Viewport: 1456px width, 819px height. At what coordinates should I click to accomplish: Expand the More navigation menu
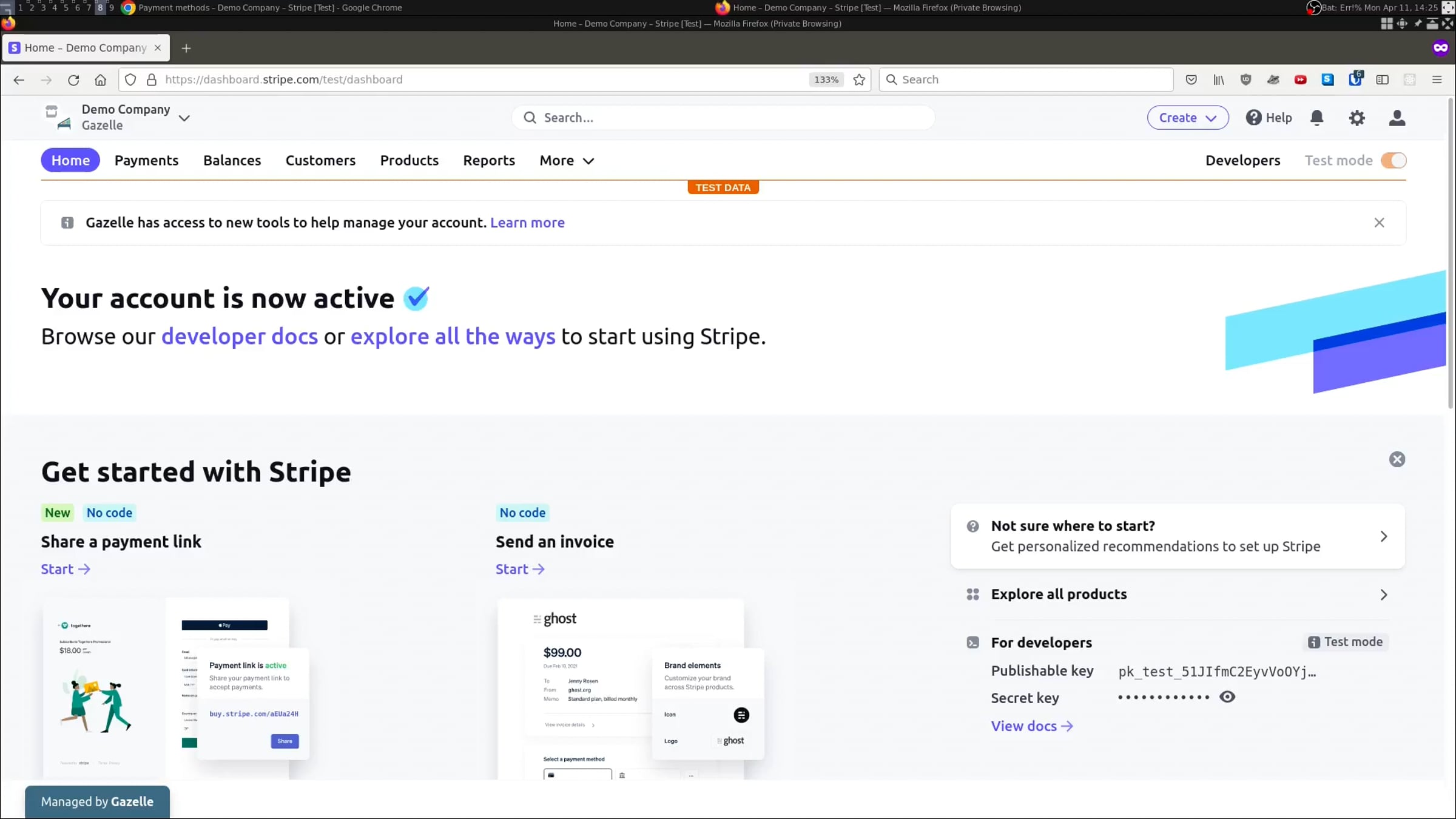tap(567, 160)
